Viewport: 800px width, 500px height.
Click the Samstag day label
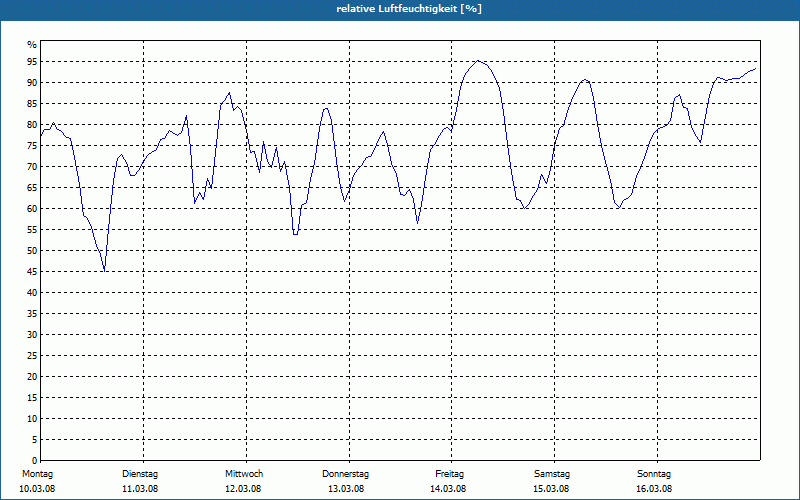click(552, 474)
